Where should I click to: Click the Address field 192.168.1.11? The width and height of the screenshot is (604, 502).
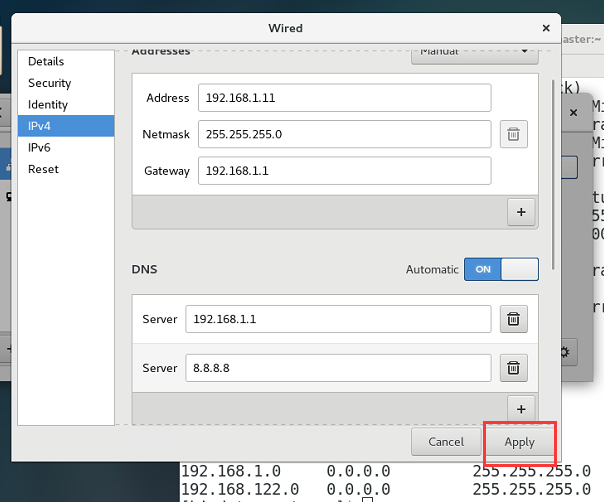click(x=345, y=98)
